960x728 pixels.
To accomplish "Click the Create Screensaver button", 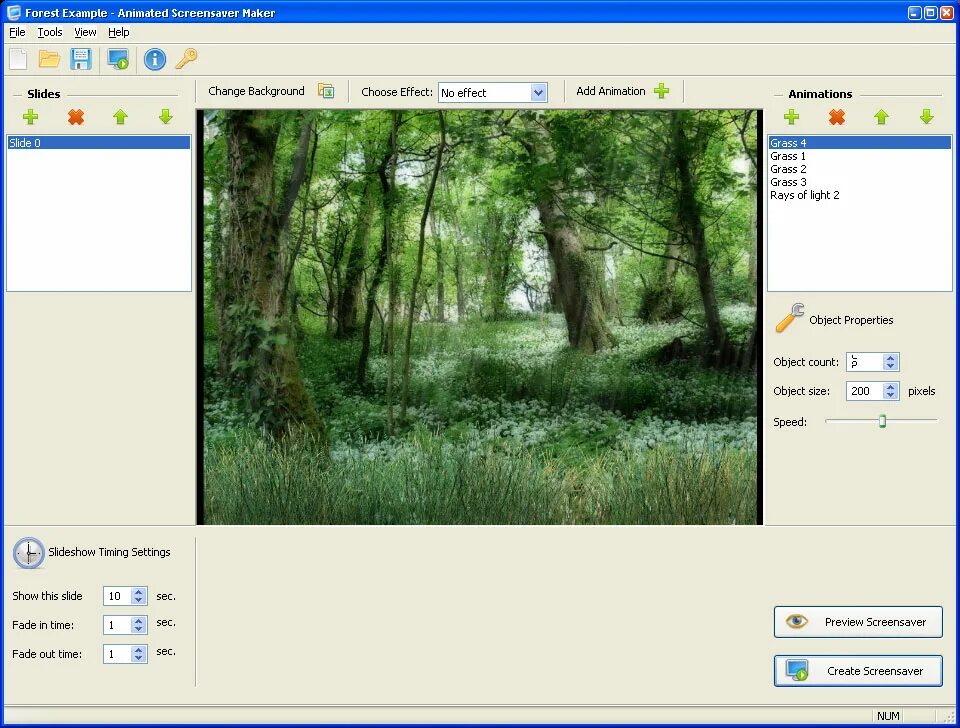I will pyautogui.click(x=857, y=670).
